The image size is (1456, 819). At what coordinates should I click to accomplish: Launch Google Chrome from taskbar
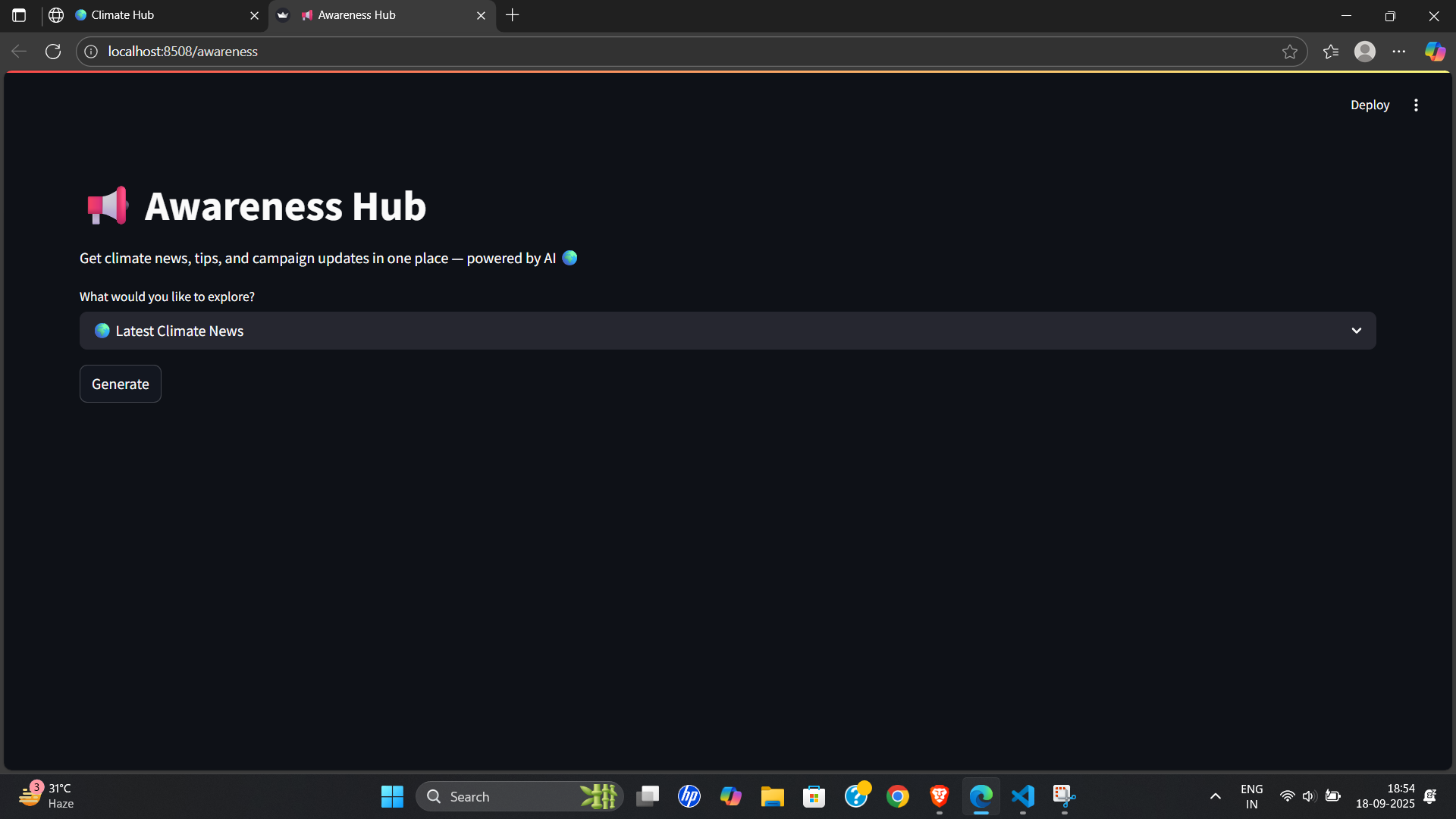pyautogui.click(x=898, y=796)
